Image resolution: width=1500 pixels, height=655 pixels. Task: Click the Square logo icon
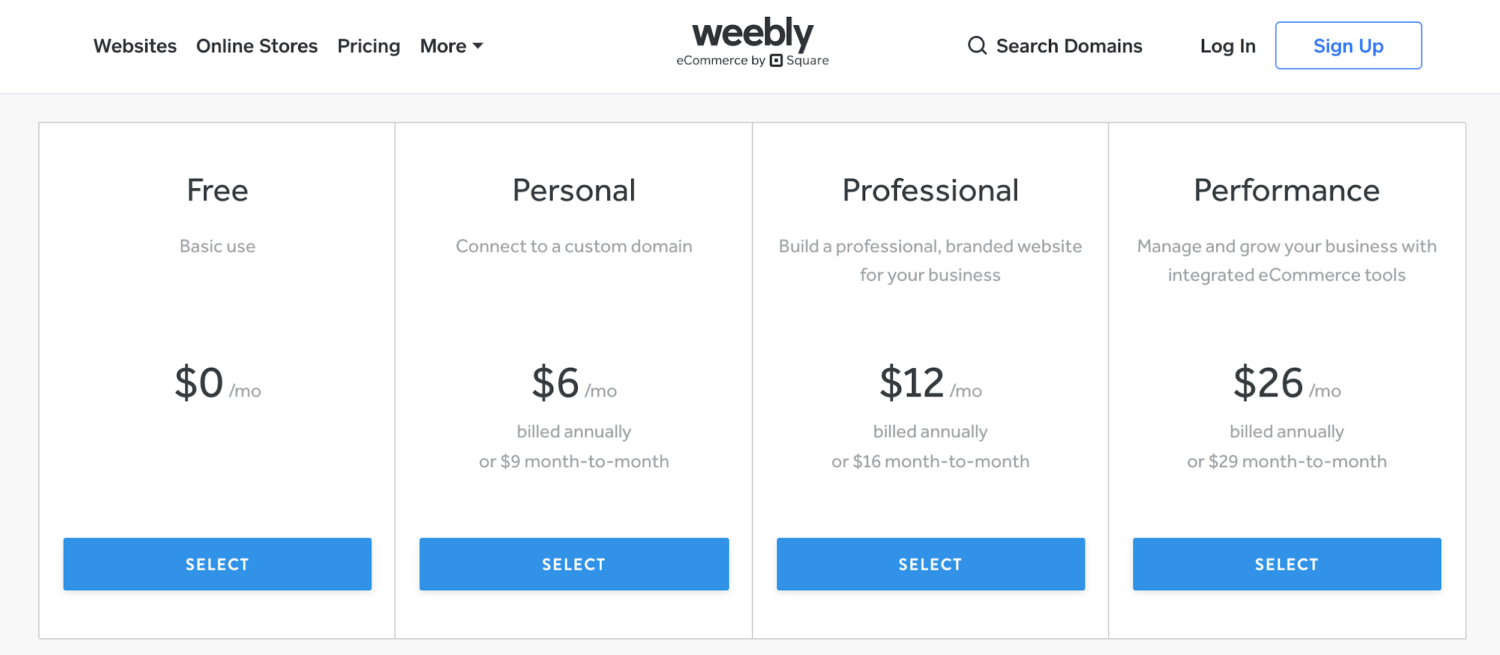(776, 61)
